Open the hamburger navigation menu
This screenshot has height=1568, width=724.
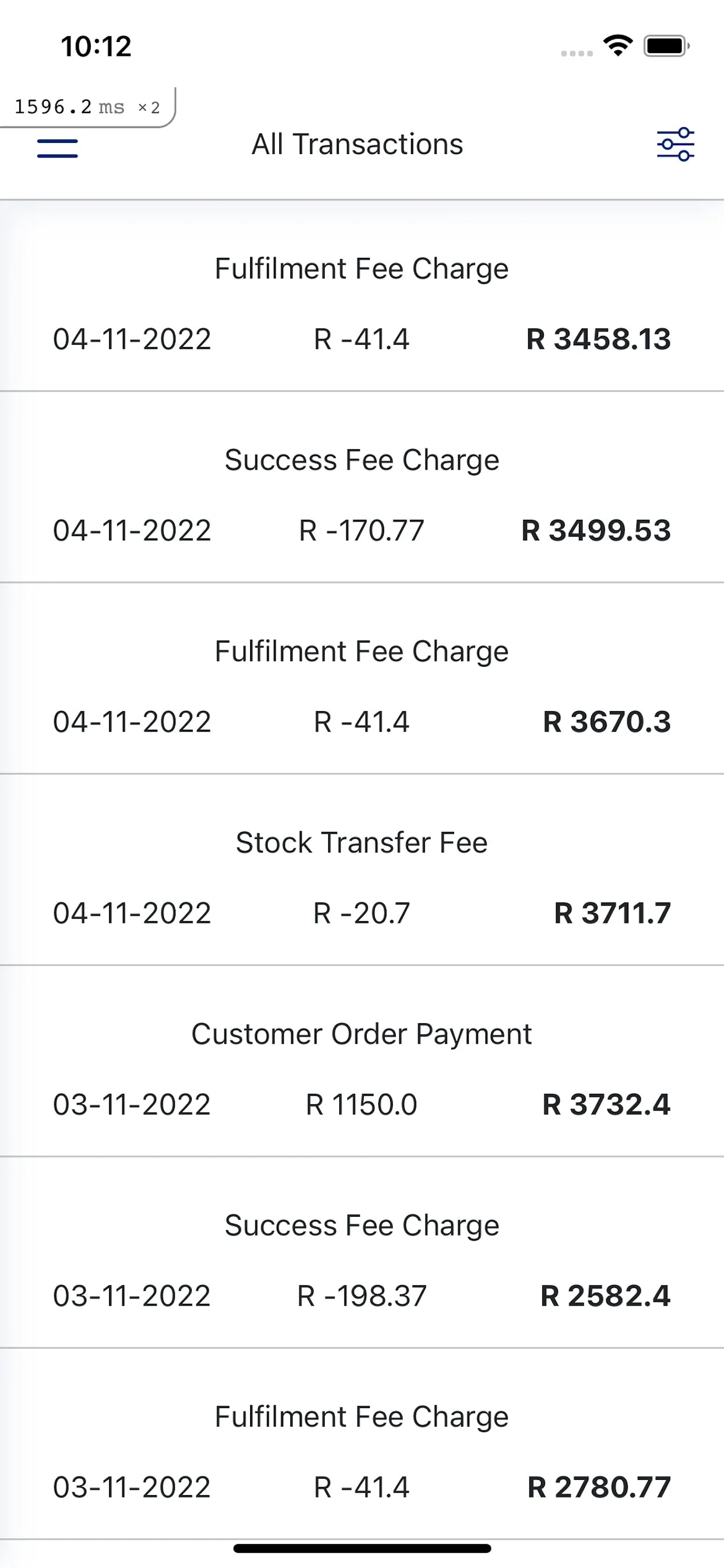(57, 148)
